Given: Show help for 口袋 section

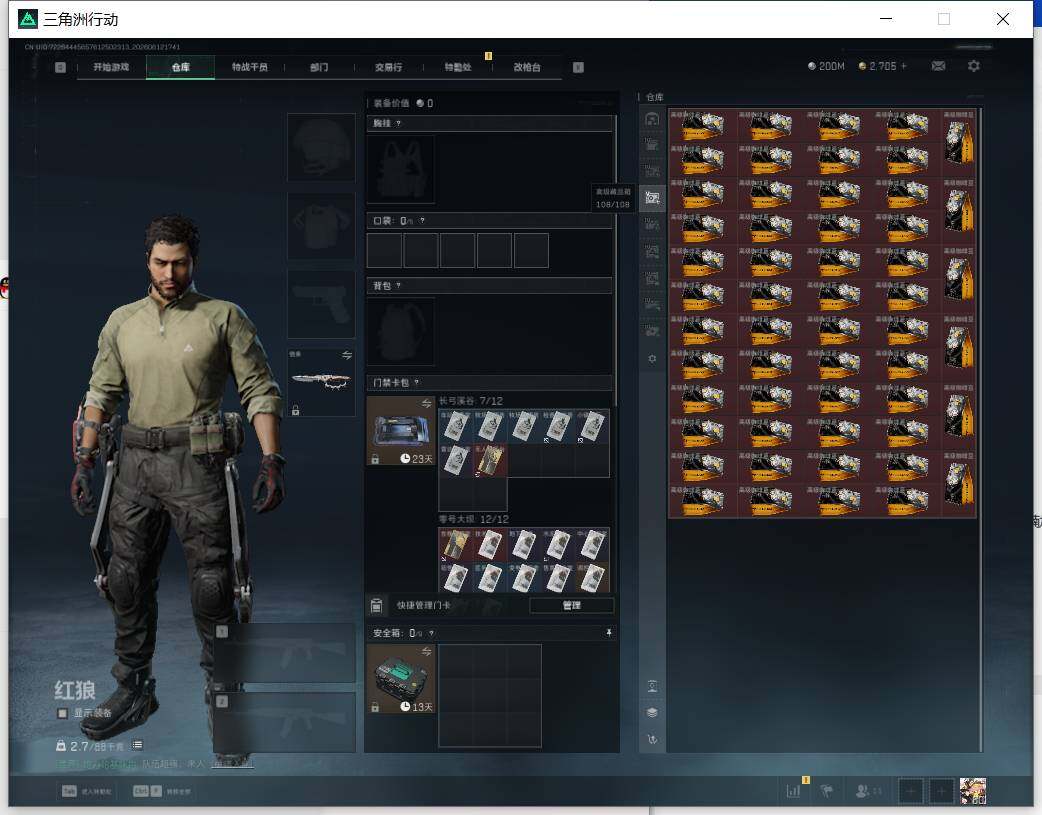Looking at the screenshot, I should 422,221.
